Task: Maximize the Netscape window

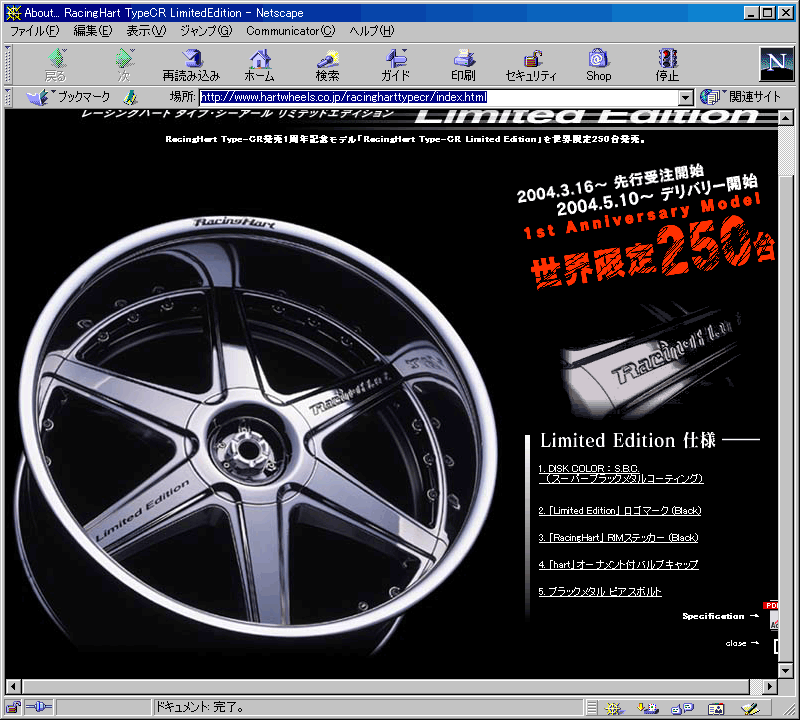Action: (x=768, y=13)
